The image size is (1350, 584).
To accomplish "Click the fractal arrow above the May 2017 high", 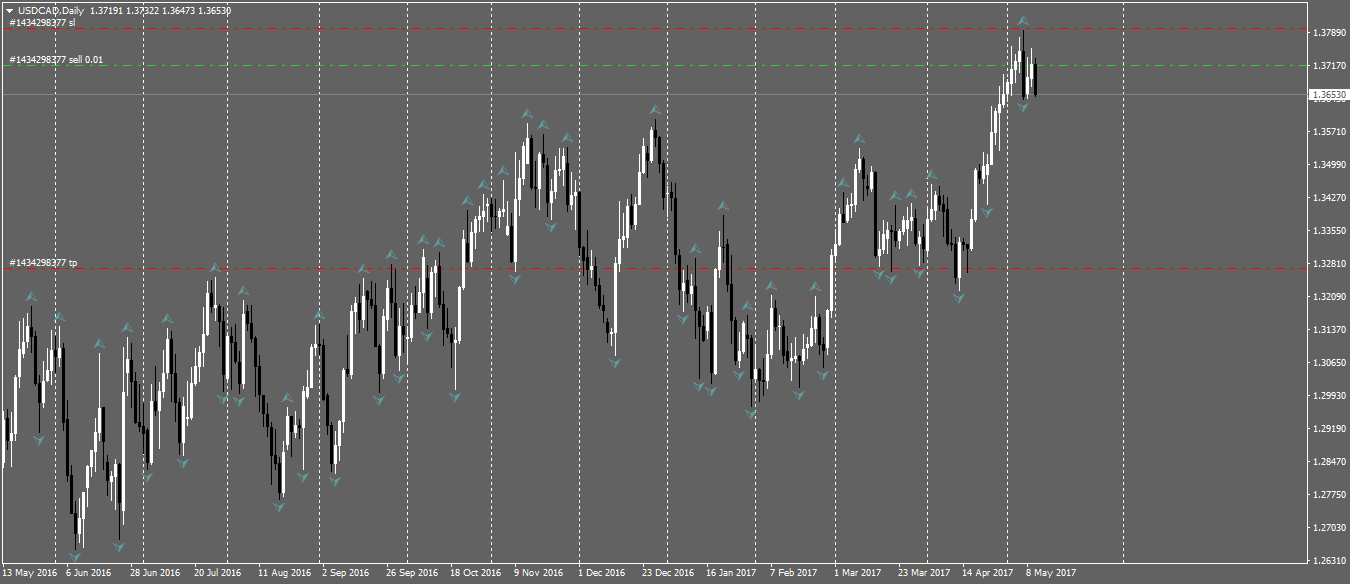I will coord(1023,20).
